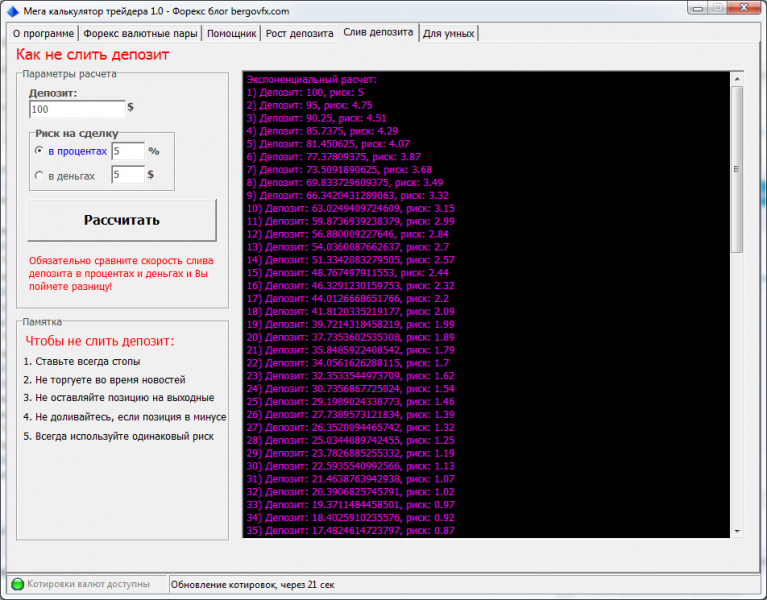Viewport: 767px width, 600px height.
Task: Select the 'Слив депозита' tab
Action: 378,32
